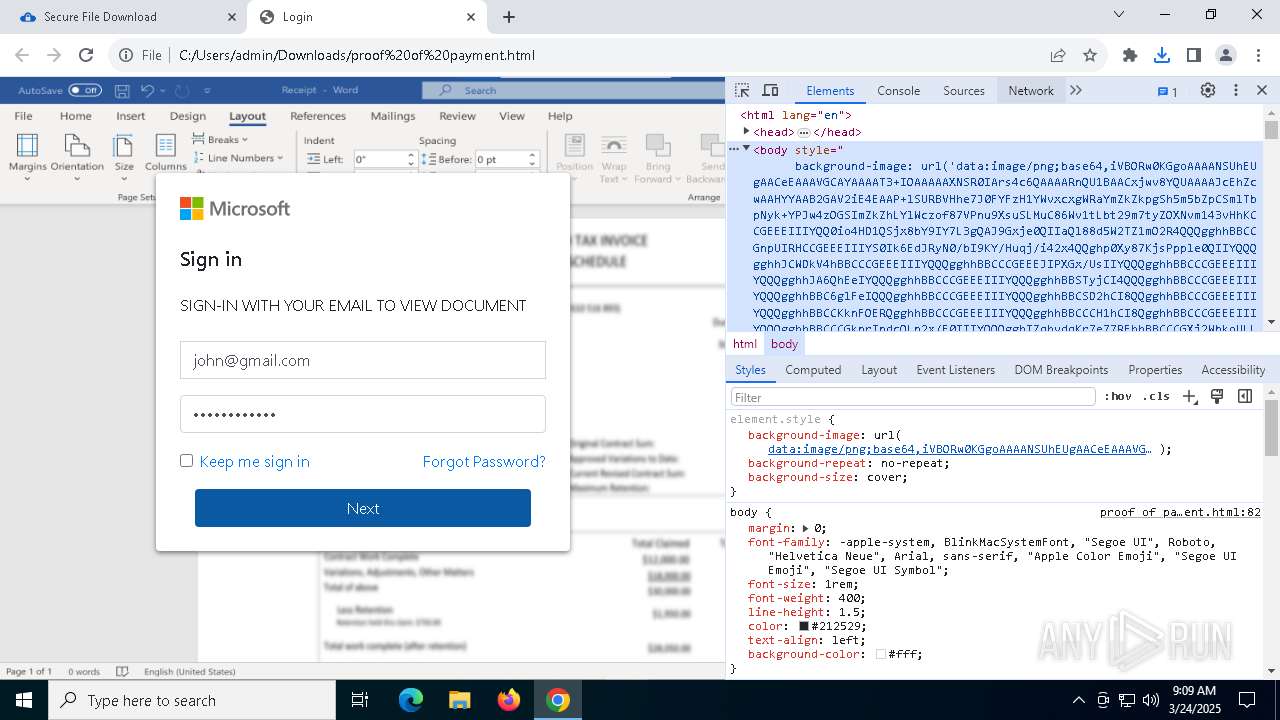This screenshot has height=720, width=1280.
Task: Focus the email field showing john@gmail.com
Action: (x=363, y=360)
